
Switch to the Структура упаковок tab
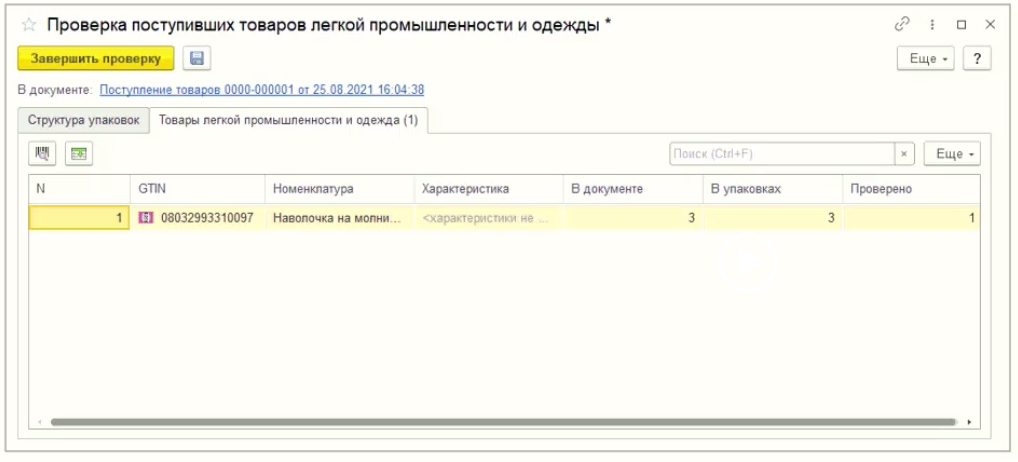click(x=83, y=121)
